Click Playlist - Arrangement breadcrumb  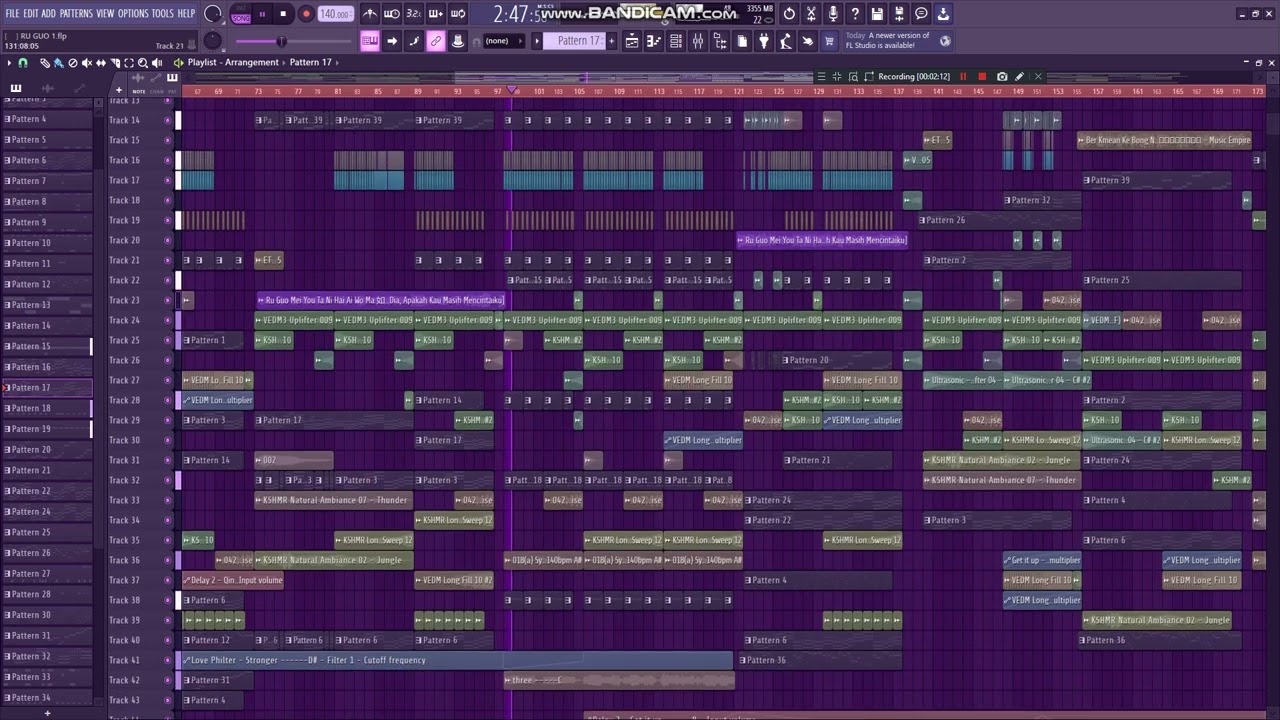[x=233, y=62]
